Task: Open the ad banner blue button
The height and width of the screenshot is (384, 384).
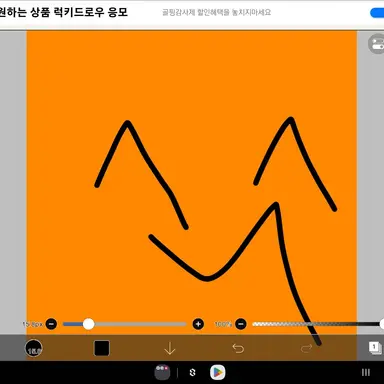Action: 377,13
